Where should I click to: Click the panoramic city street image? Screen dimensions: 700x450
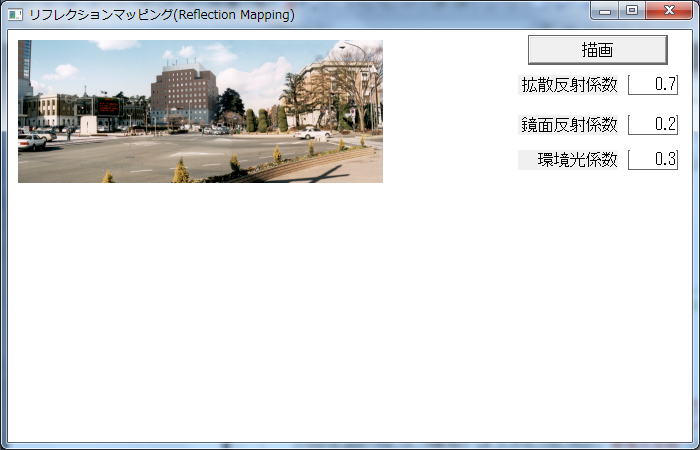click(200, 111)
